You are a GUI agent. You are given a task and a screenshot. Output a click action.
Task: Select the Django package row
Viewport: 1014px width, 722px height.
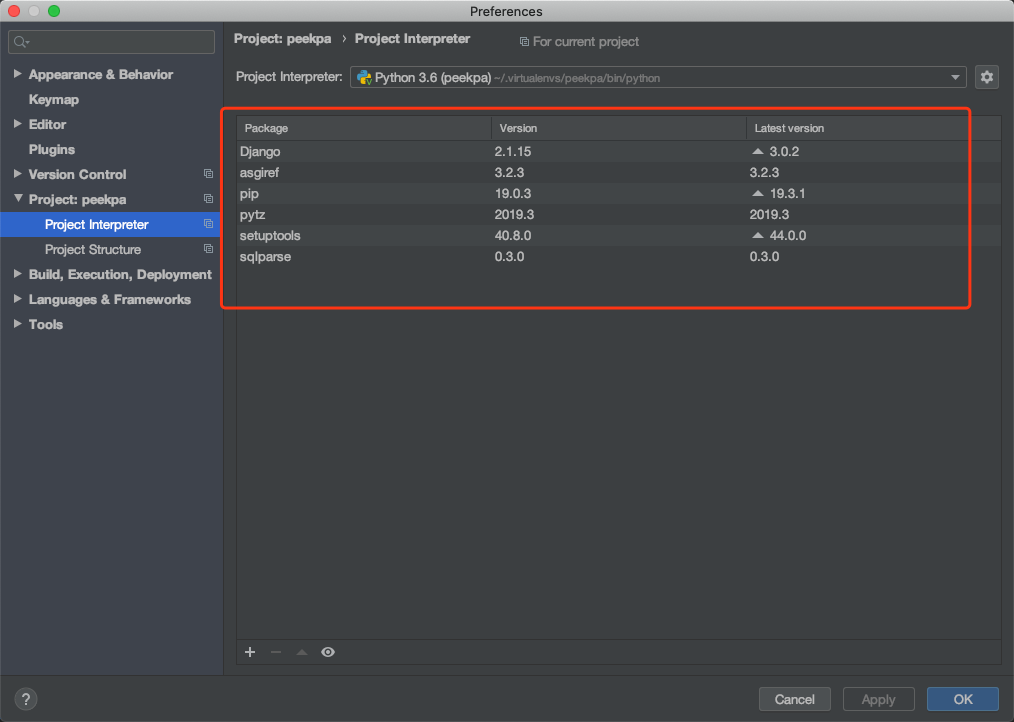[619, 151]
